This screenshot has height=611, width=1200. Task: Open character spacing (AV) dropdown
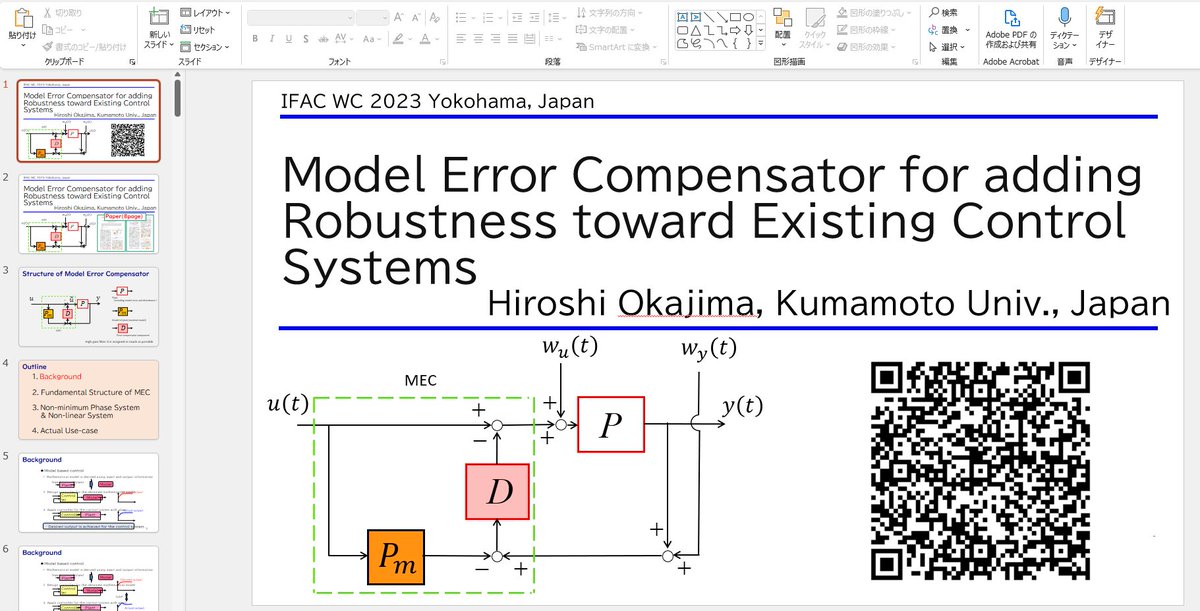click(x=343, y=38)
